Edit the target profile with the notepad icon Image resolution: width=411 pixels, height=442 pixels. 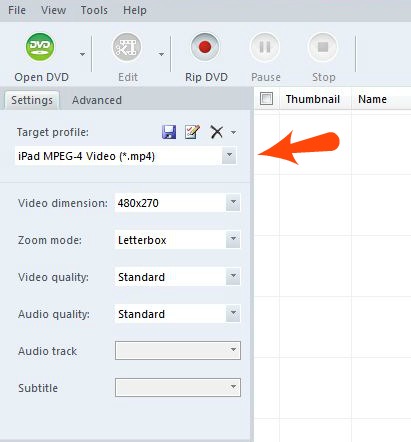pos(192,132)
